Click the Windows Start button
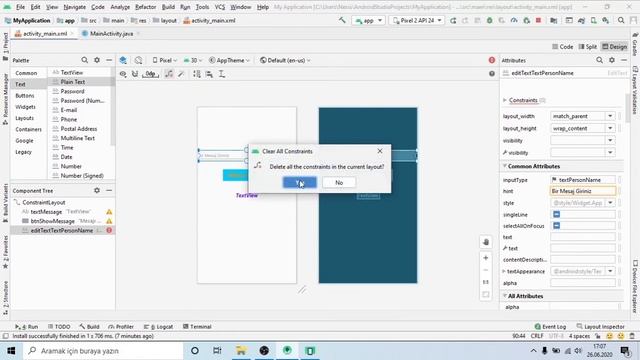 (11, 351)
